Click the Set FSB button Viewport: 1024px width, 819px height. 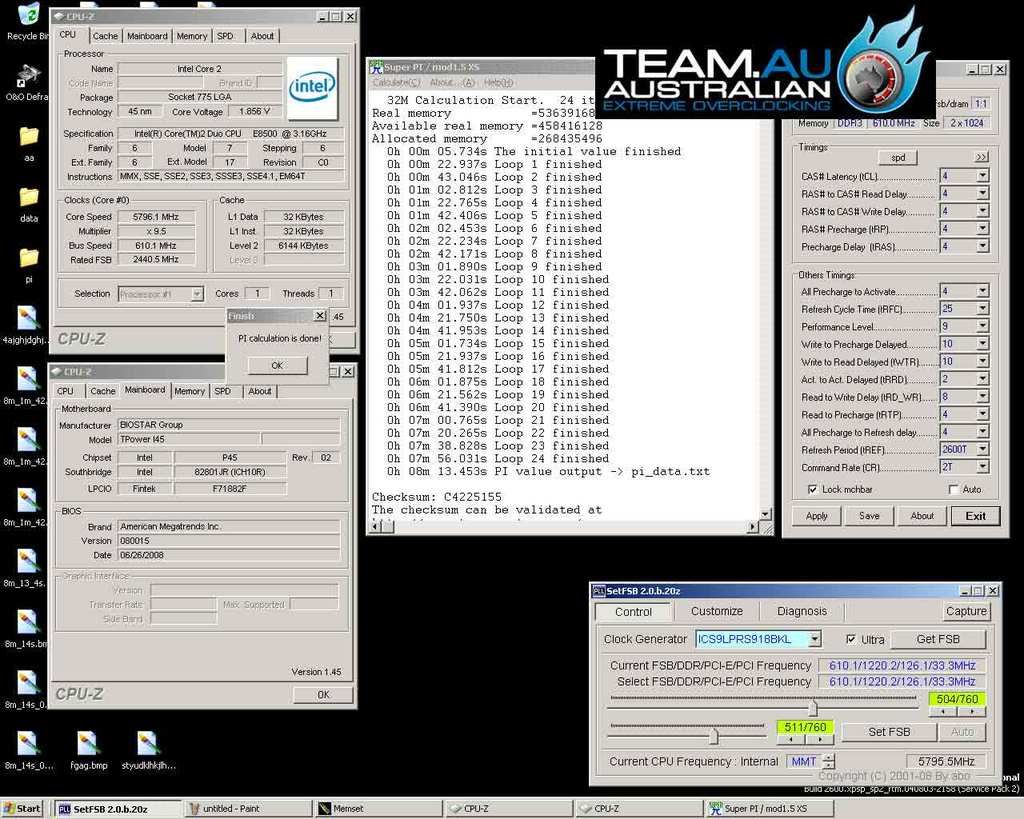(889, 732)
